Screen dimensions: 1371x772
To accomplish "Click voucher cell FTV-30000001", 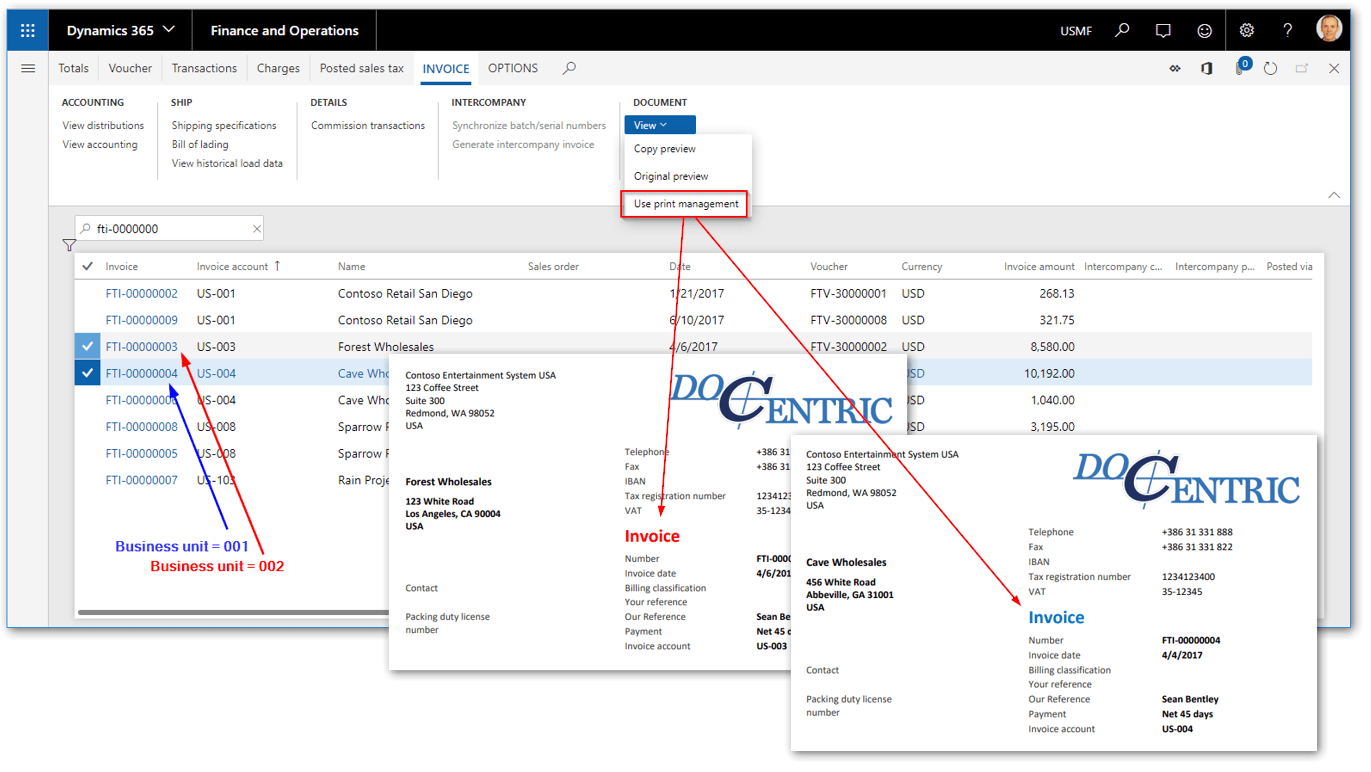I will [848, 293].
